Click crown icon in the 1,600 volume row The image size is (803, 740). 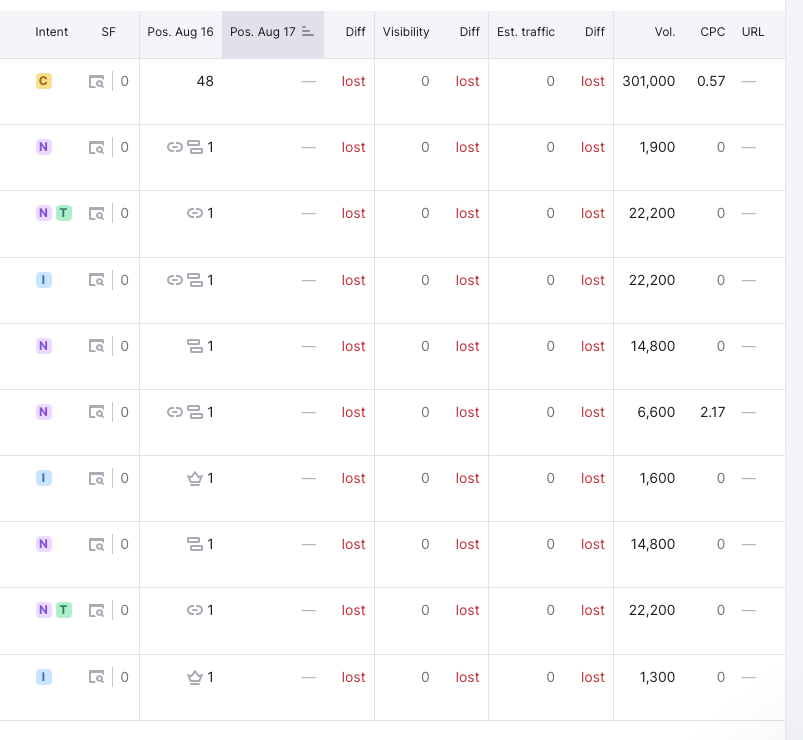195,478
